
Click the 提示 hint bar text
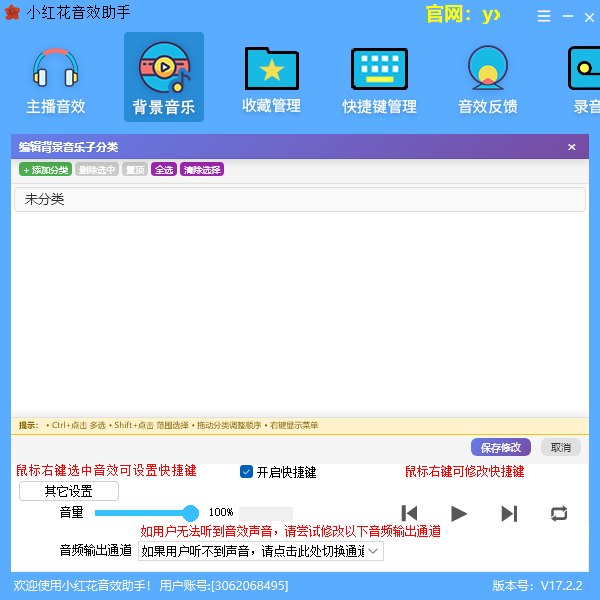[x=168, y=425]
